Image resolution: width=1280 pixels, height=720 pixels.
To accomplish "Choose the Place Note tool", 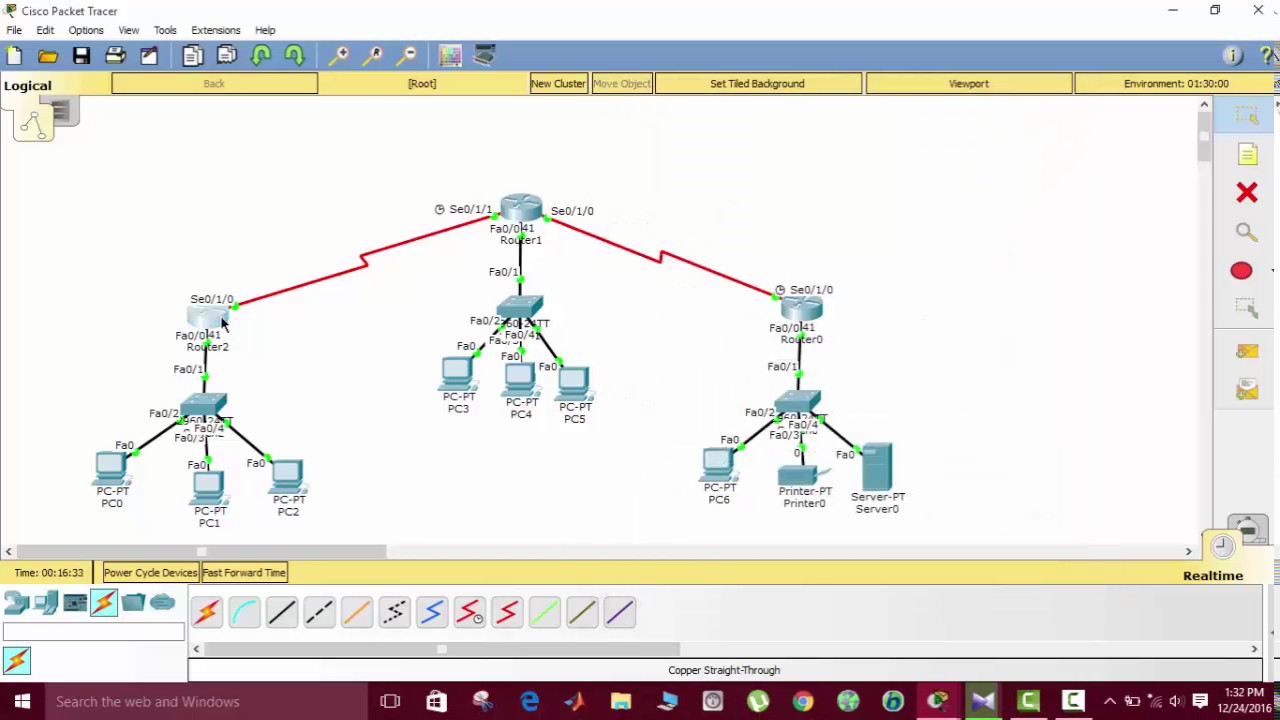I will click(x=1246, y=154).
